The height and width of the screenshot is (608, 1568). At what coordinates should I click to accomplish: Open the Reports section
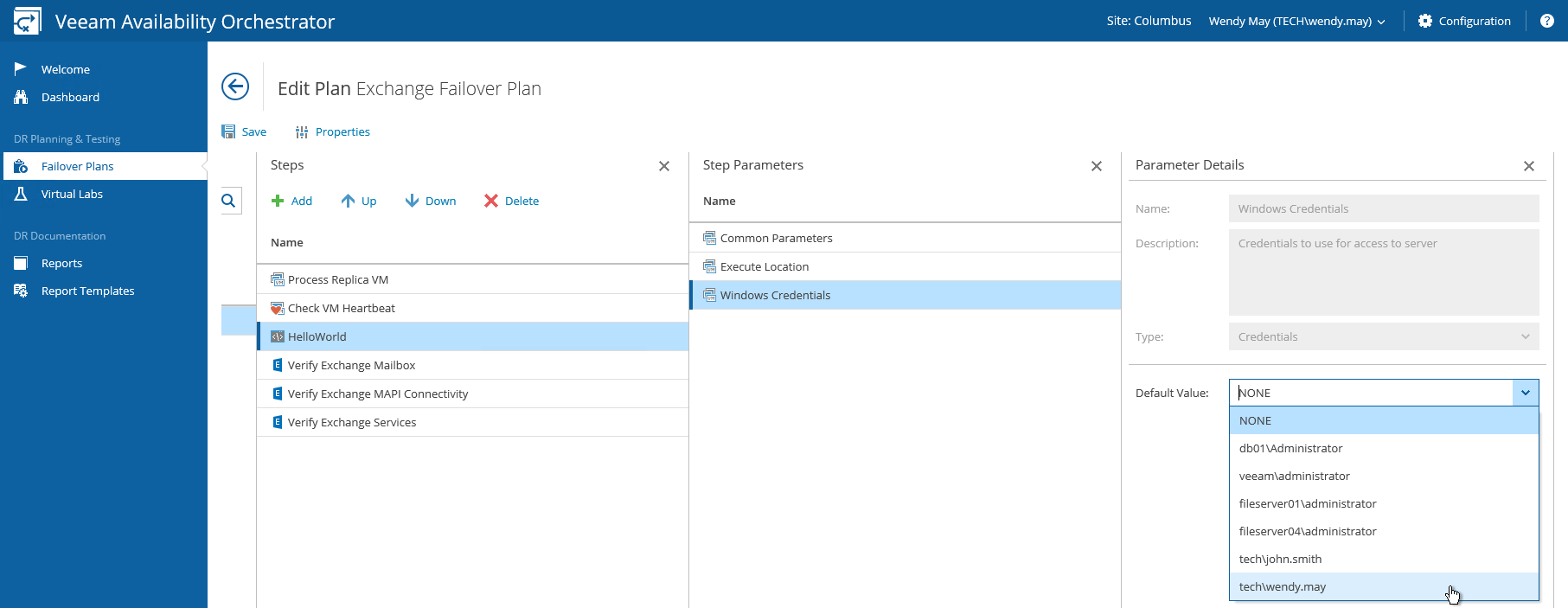(x=61, y=263)
